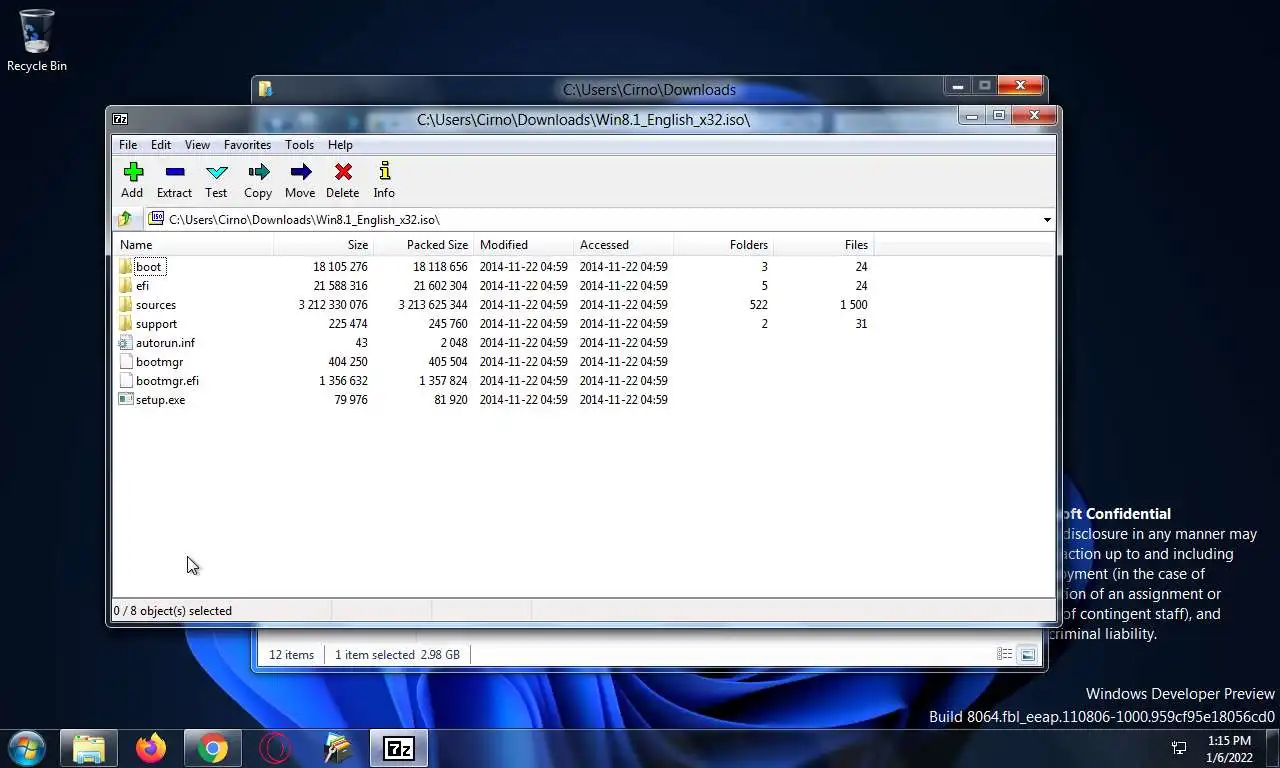The image size is (1280, 768).
Task: Open the Tools menu
Action: click(x=299, y=145)
